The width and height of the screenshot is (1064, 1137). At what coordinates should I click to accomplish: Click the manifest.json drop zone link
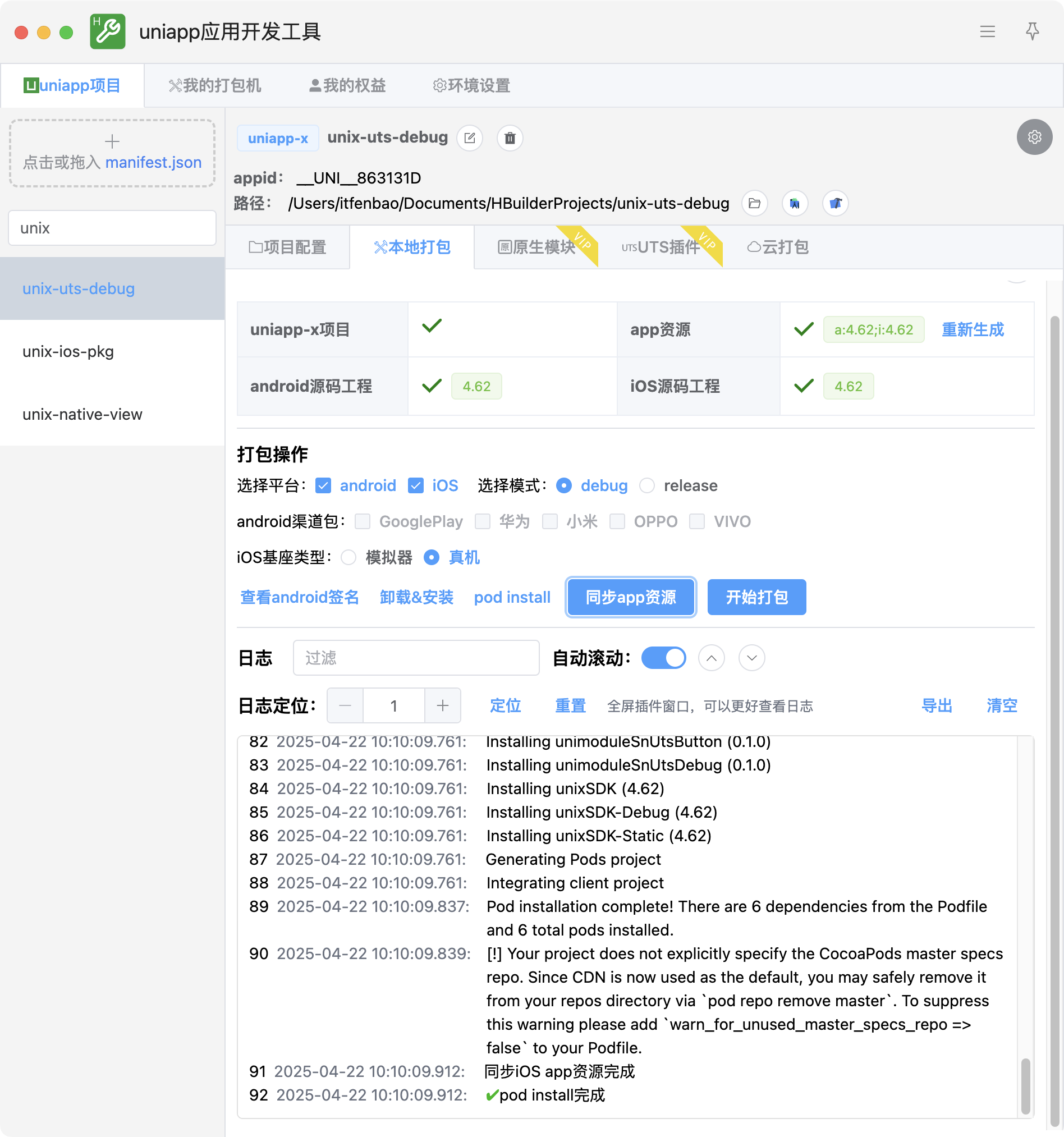click(x=153, y=162)
